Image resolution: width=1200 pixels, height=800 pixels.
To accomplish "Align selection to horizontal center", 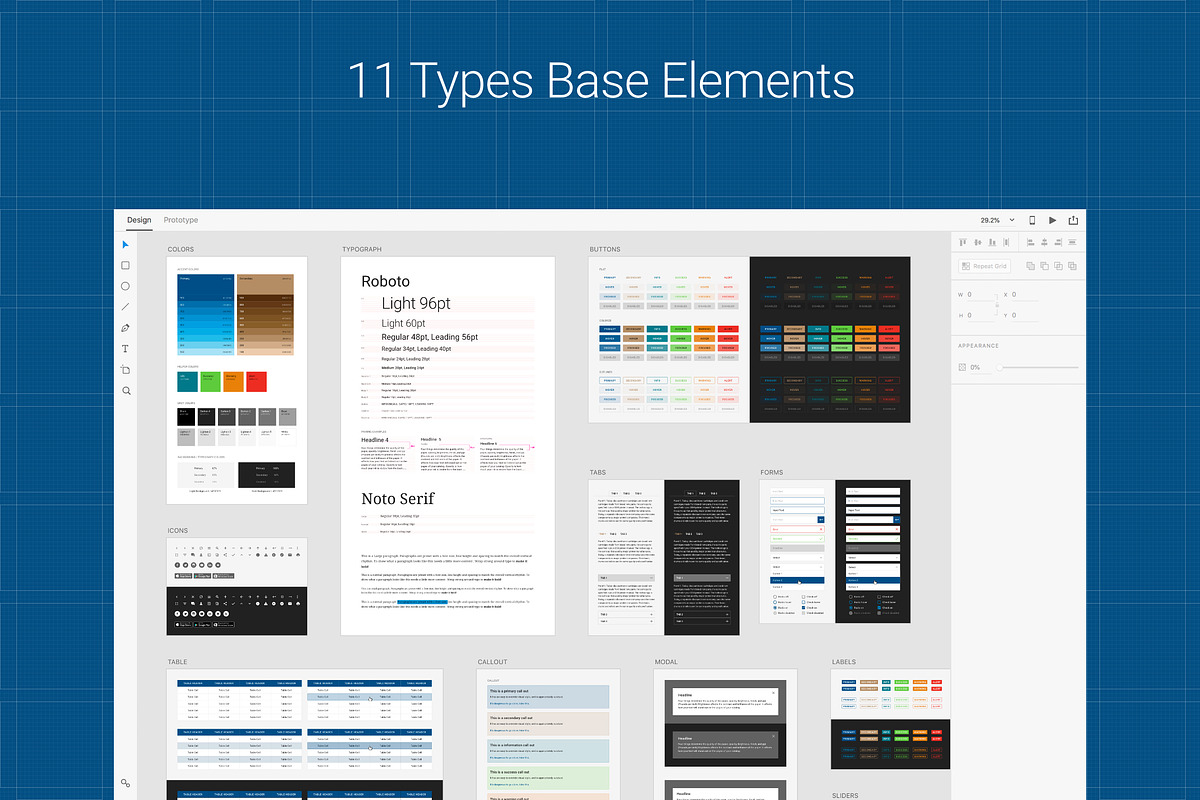I will tap(1044, 242).
